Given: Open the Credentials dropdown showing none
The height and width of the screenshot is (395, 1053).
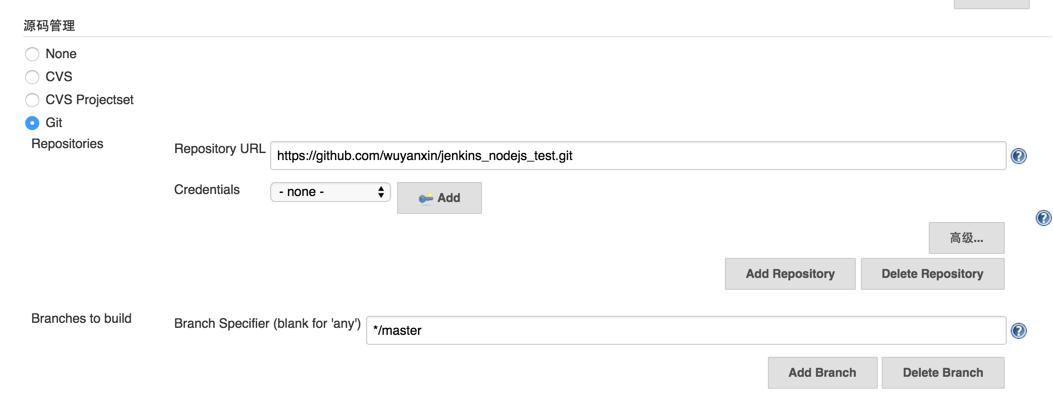Looking at the screenshot, I should pos(330,192).
